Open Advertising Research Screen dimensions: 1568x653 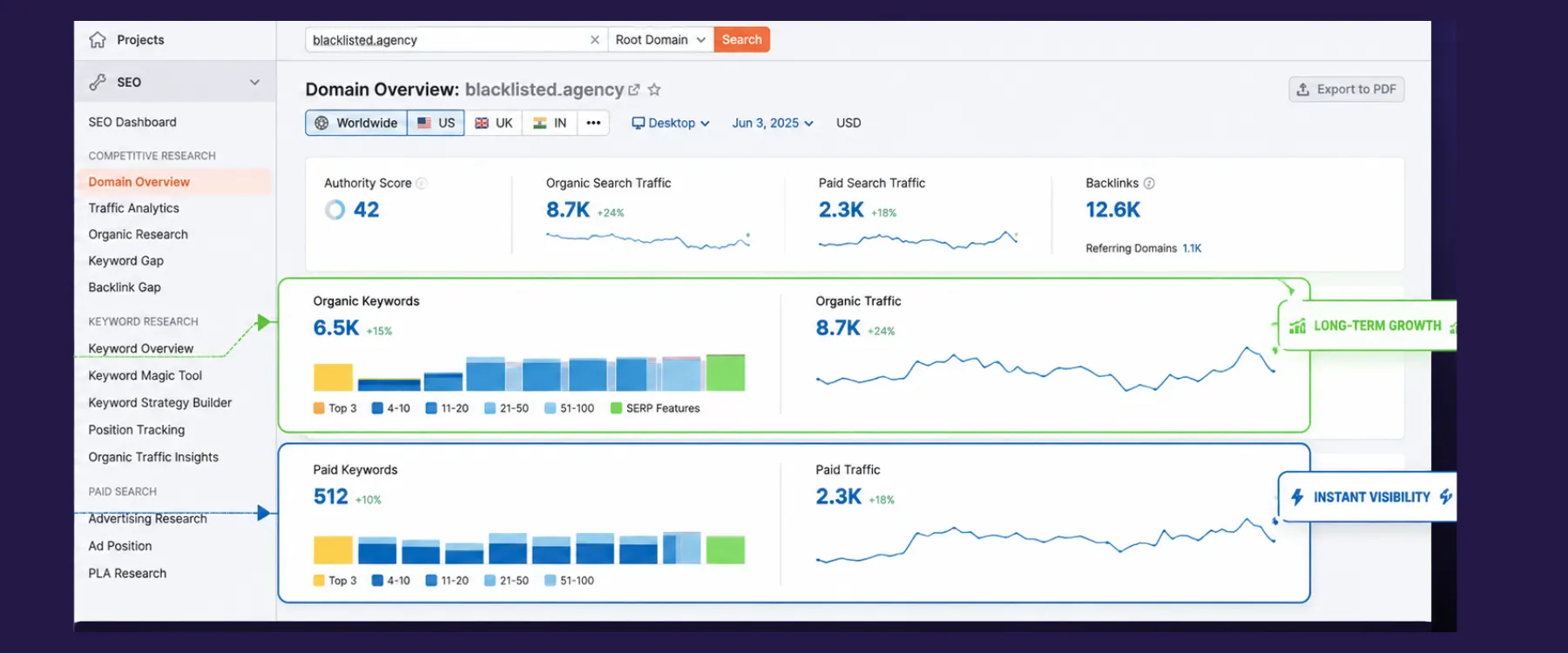(x=148, y=519)
